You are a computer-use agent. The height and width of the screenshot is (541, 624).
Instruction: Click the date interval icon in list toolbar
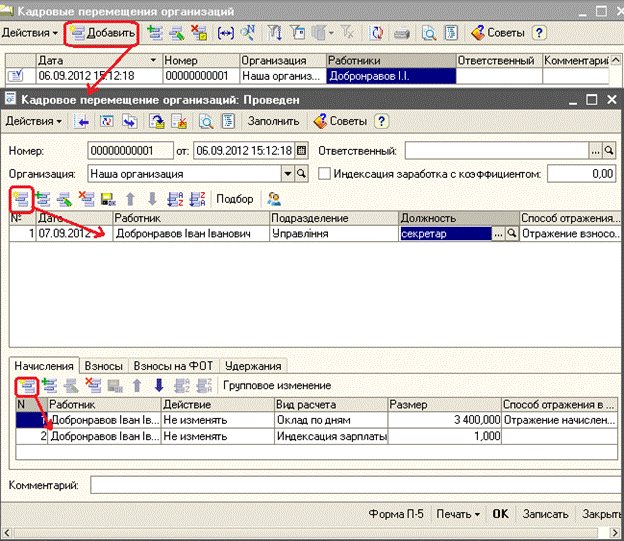[226, 33]
